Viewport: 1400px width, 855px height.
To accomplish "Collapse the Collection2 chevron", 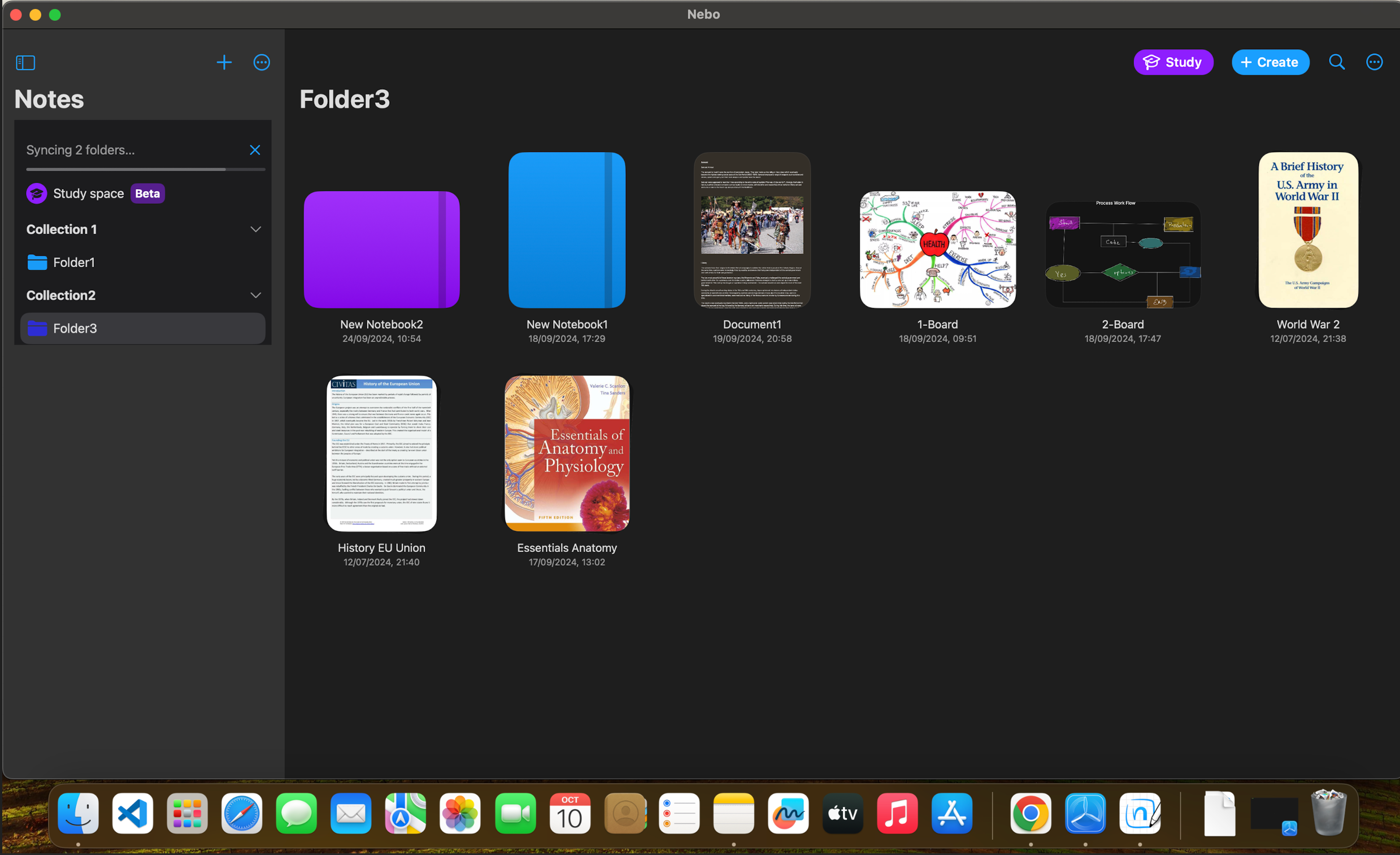I will point(256,295).
